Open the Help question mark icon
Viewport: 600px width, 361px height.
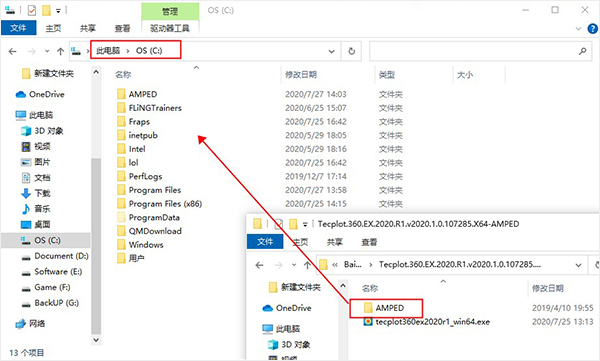coord(592,29)
